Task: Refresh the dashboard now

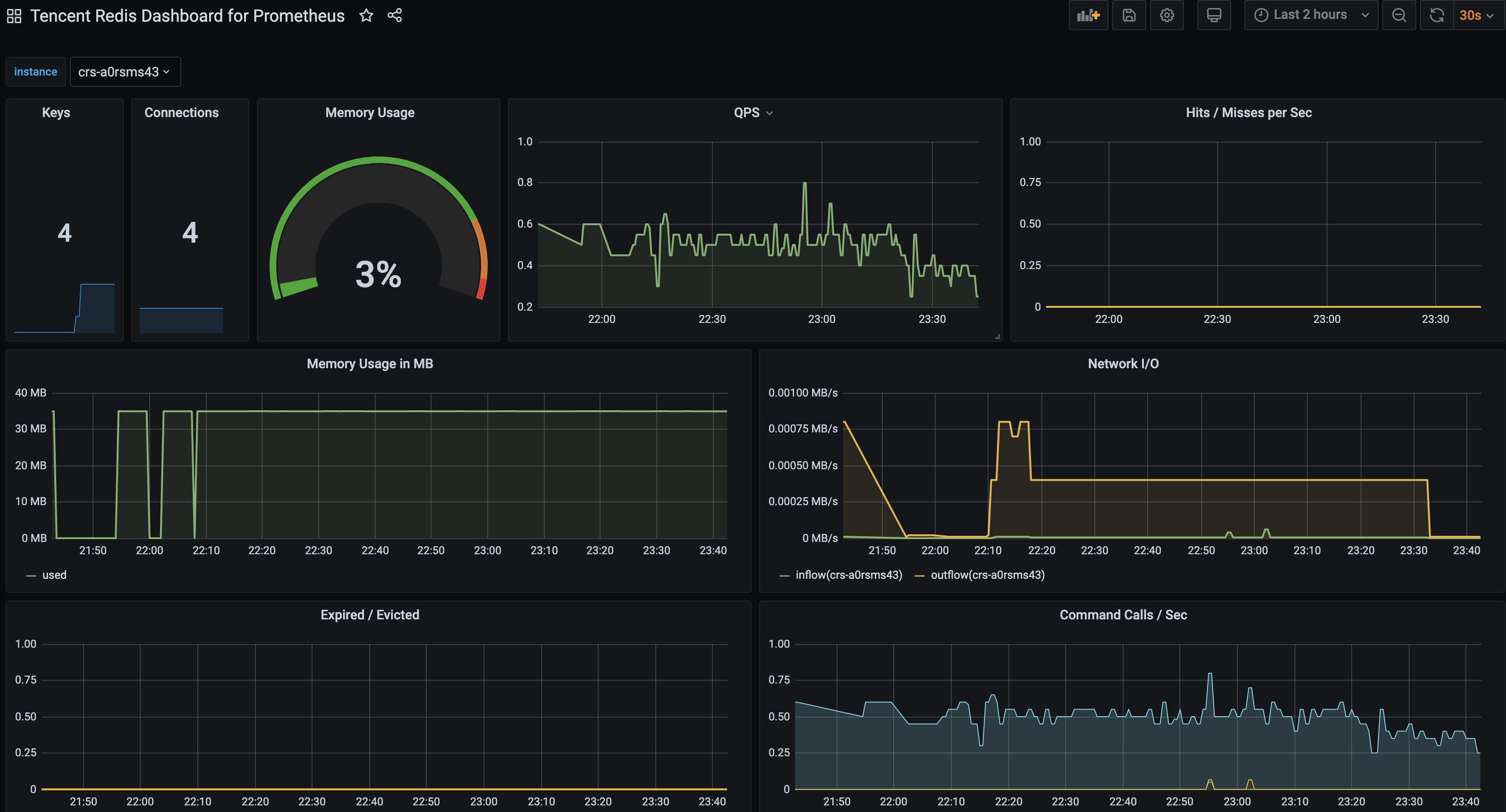Action: [1437, 15]
